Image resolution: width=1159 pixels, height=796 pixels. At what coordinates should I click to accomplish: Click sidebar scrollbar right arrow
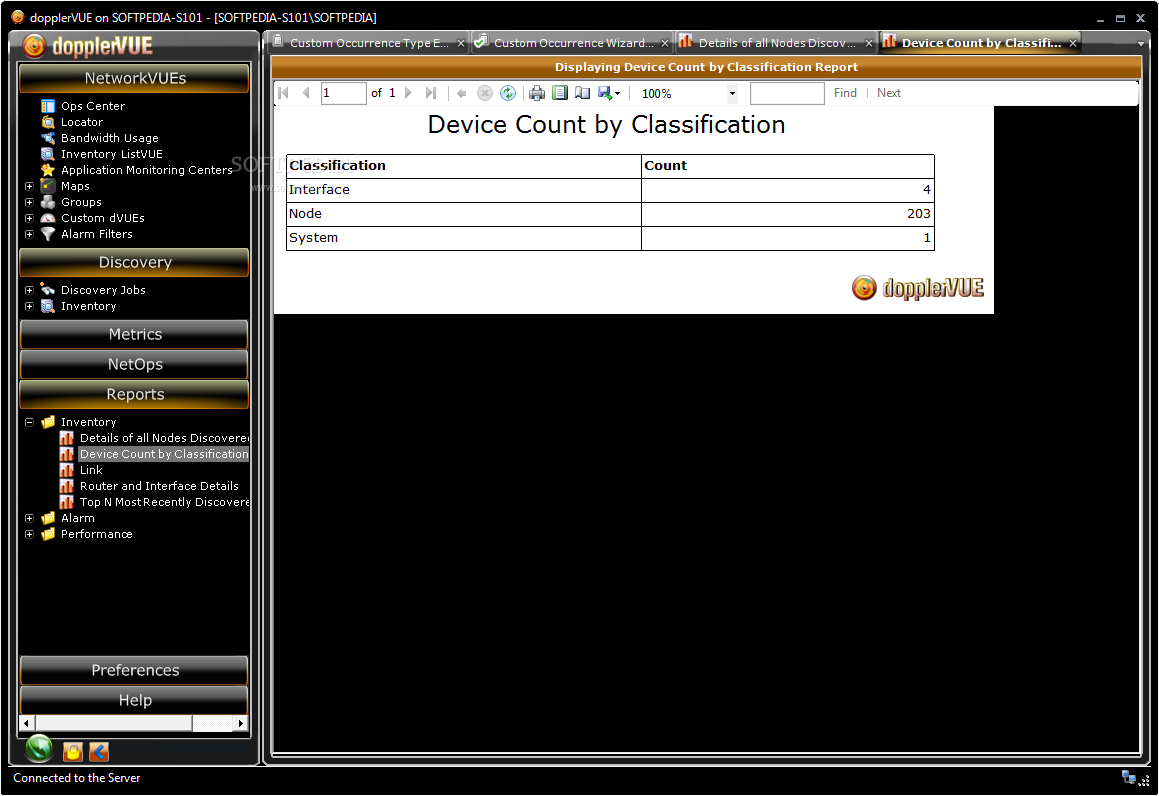coord(240,724)
